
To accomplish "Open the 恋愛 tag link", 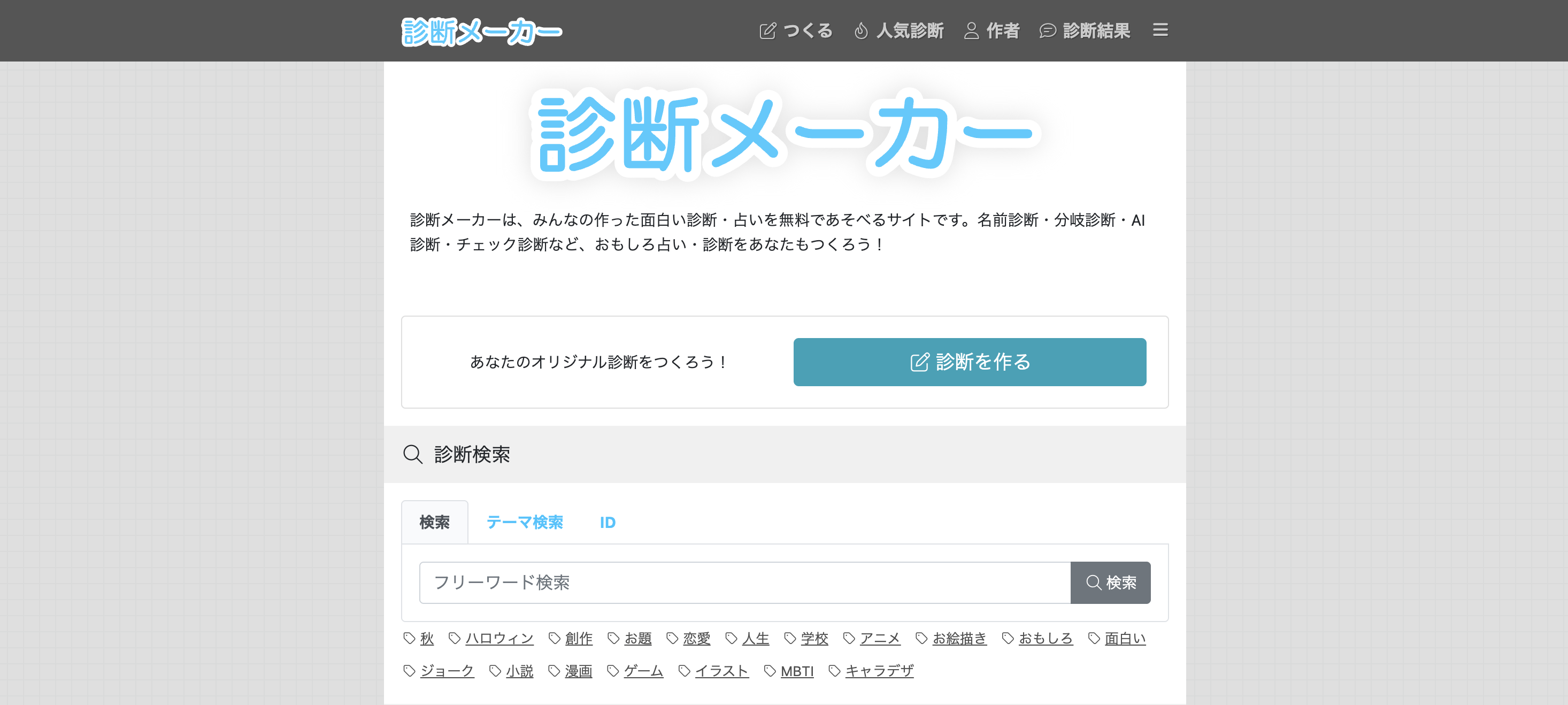I will [x=696, y=638].
